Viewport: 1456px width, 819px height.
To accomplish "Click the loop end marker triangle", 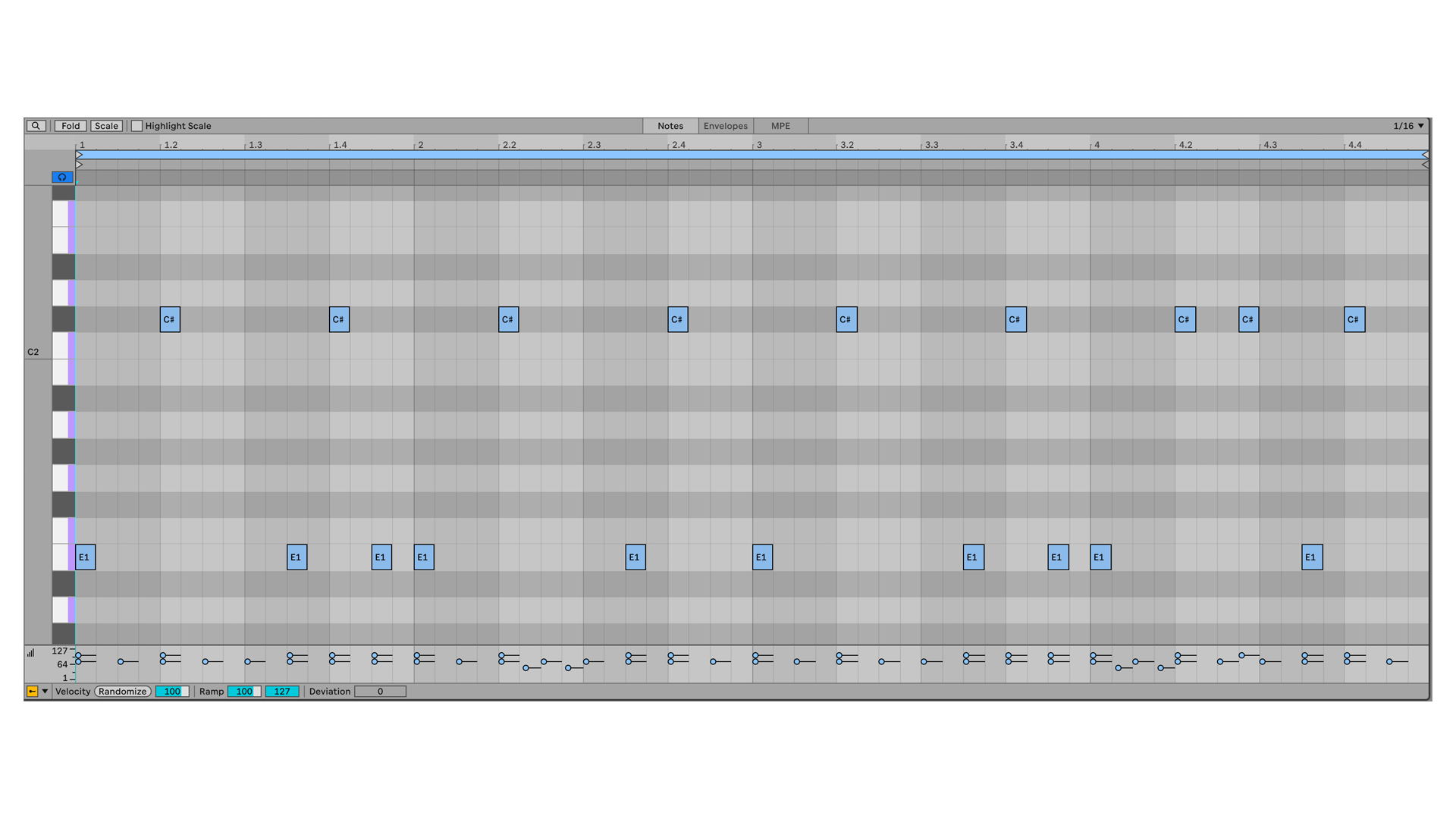I will 1425,155.
